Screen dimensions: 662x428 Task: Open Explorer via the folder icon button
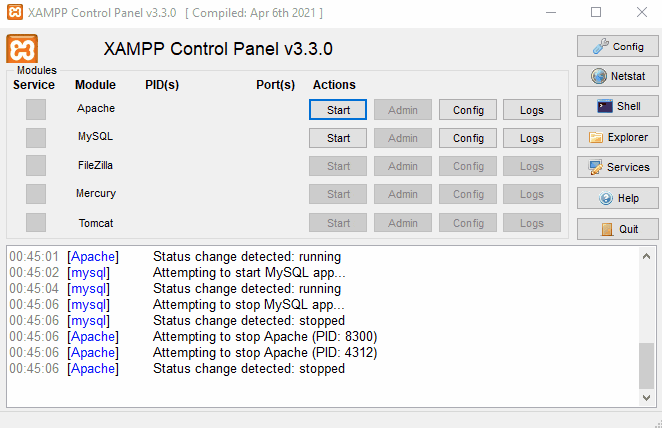tap(617, 137)
